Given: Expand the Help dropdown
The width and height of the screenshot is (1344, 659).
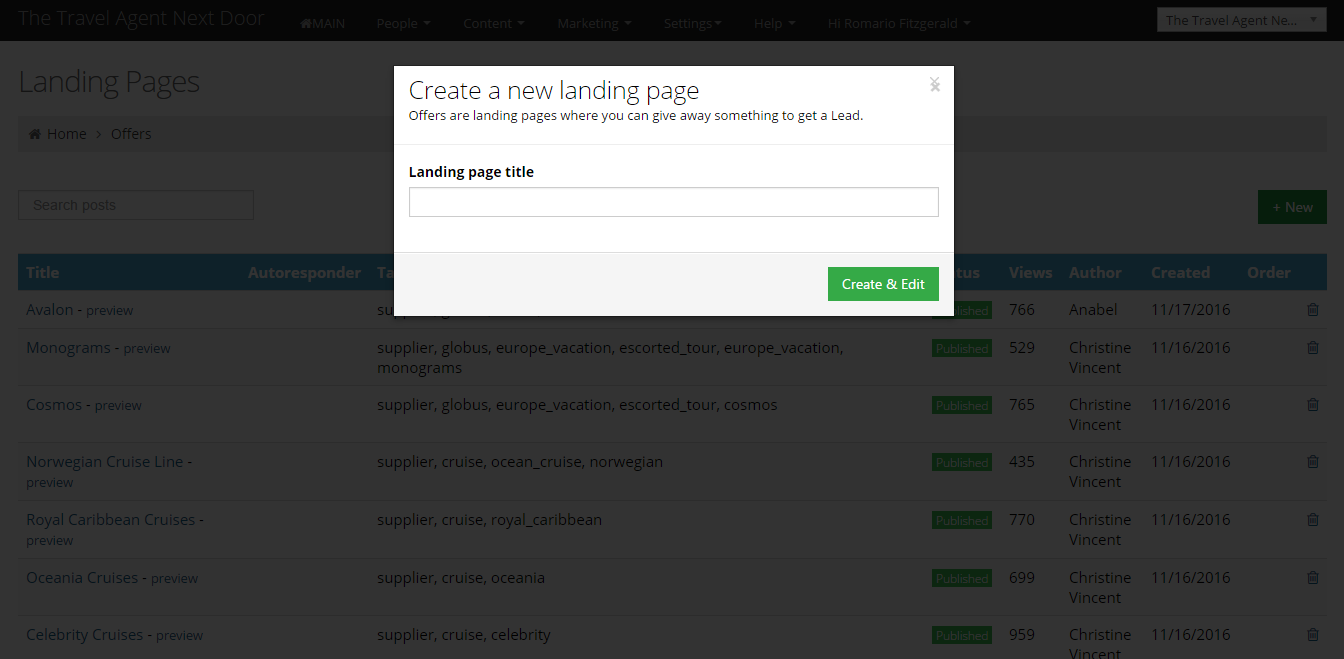Looking at the screenshot, I should [x=774, y=24].
